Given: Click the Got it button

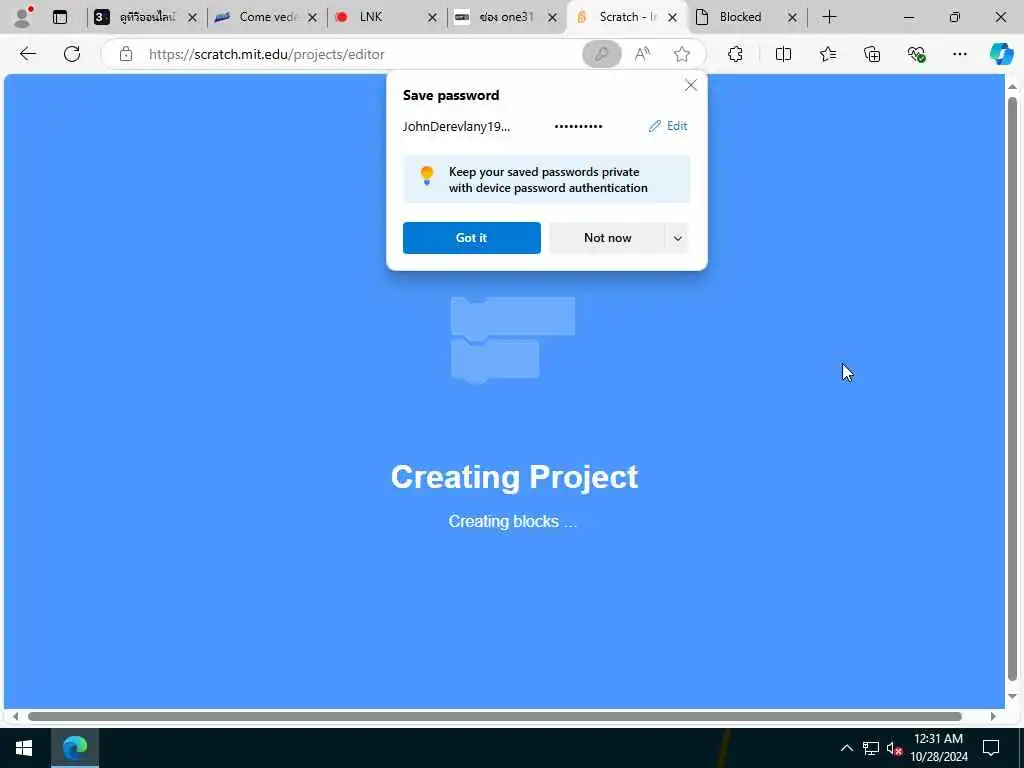Looking at the screenshot, I should 472,238.
